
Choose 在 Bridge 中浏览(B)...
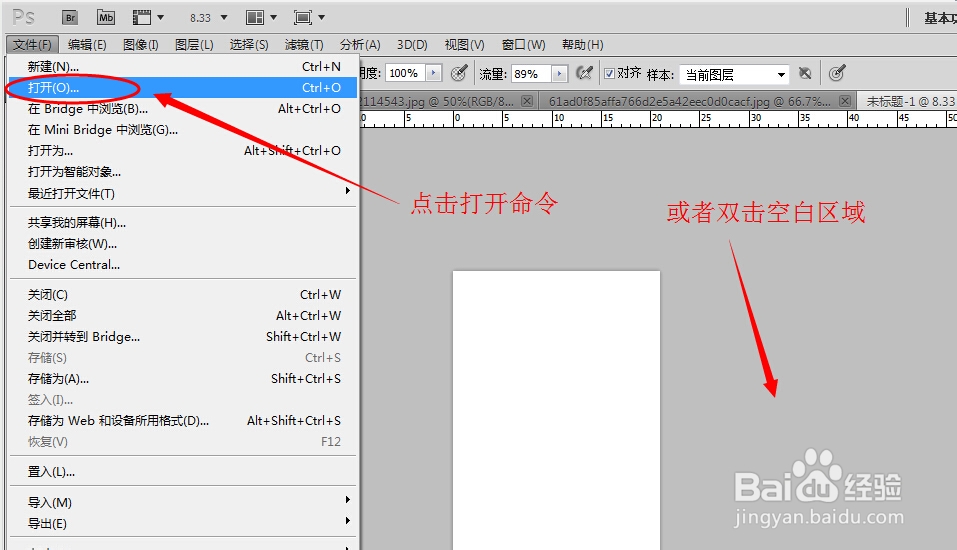(x=183, y=109)
